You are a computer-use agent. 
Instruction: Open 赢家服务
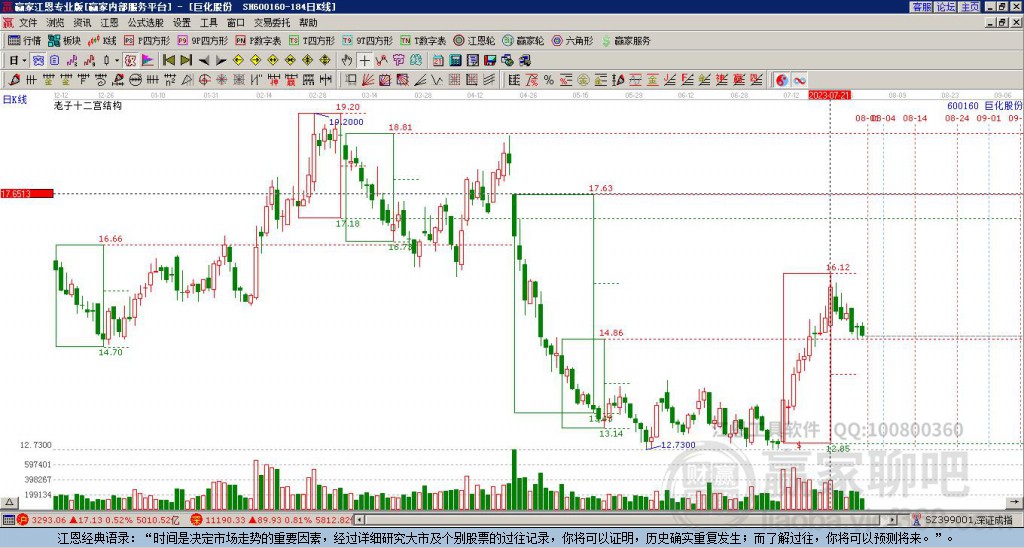[626, 40]
